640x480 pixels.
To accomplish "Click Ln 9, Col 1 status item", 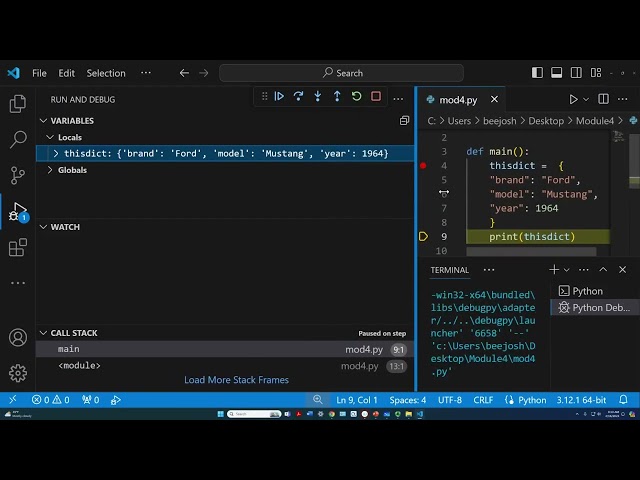I will [357, 400].
